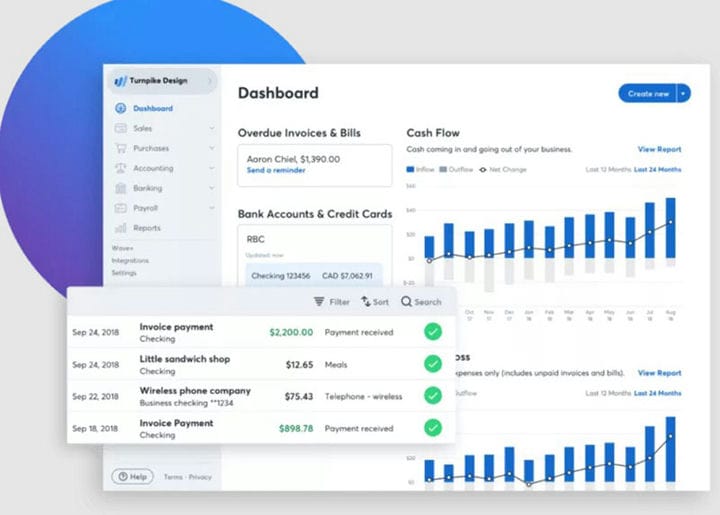The width and height of the screenshot is (720, 515).
Task: Click the gray Outflow legend swatch
Action: (x=443, y=169)
